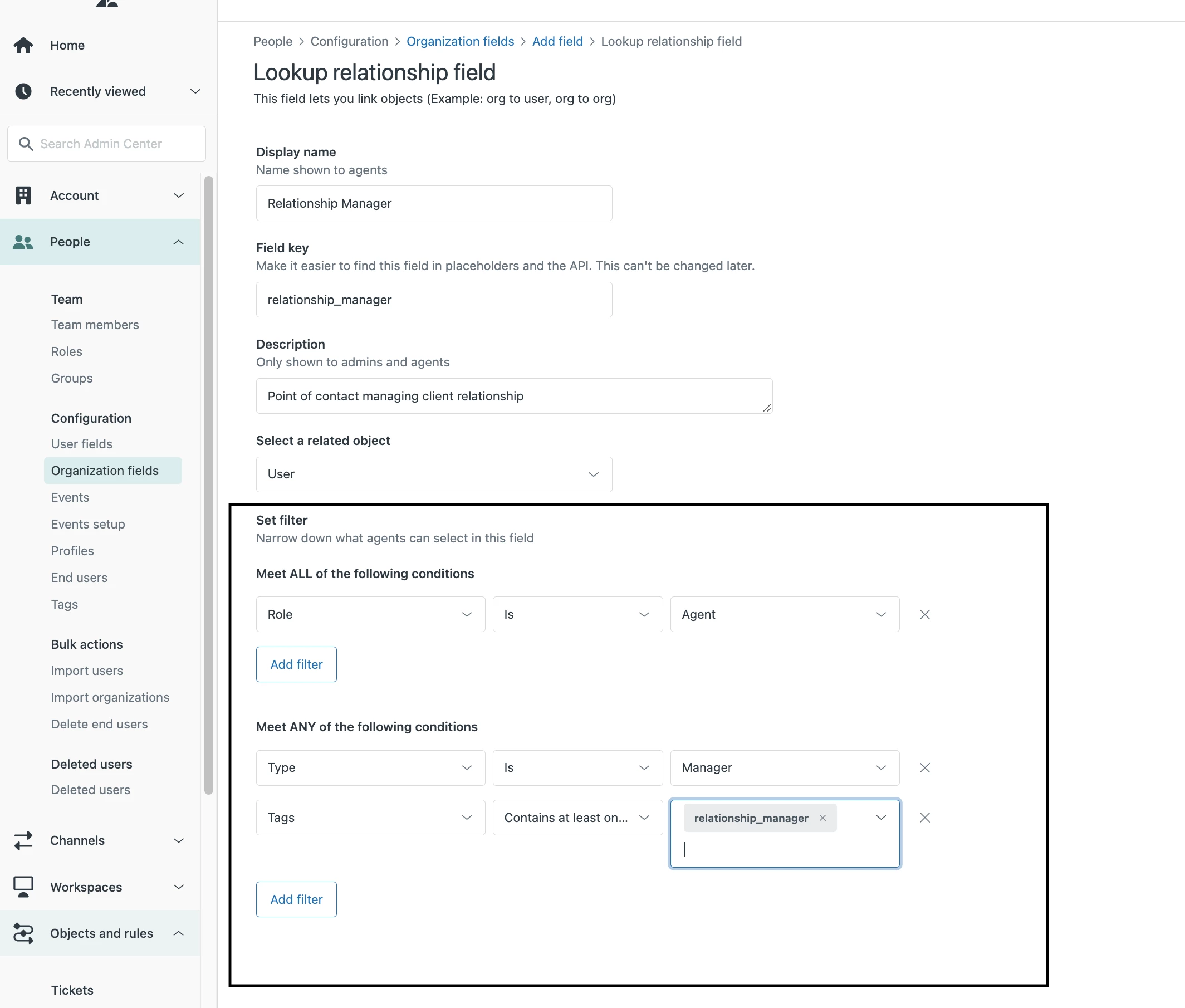Open the Select a related object dropdown
This screenshot has width=1185, height=1008.
(434, 474)
